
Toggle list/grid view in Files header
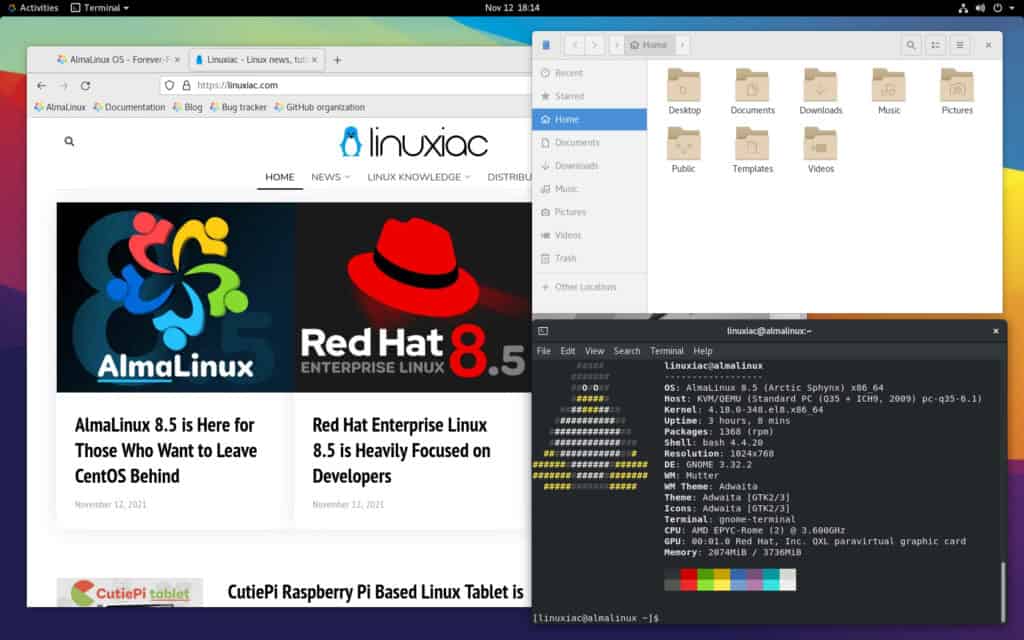click(x=935, y=45)
